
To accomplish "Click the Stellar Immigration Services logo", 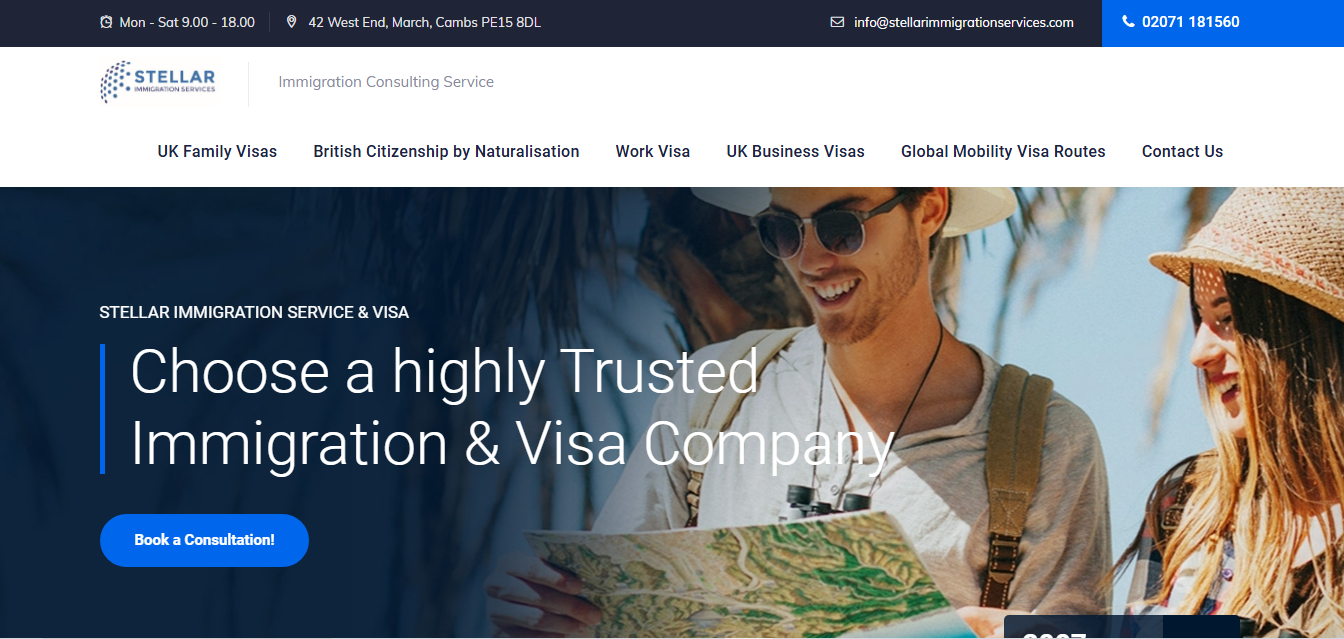I will pos(158,82).
